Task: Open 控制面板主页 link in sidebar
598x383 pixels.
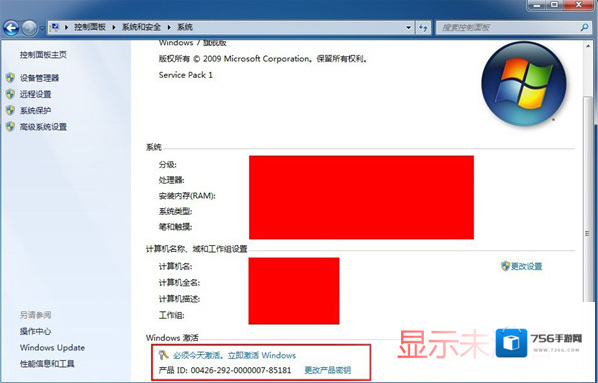Action: point(43,55)
